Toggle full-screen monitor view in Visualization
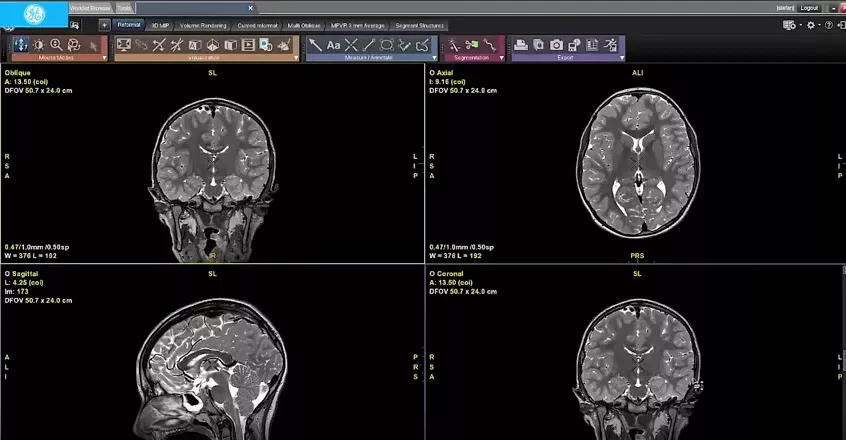The width and height of the screenshot is (846, 440). tap(124, 45)
